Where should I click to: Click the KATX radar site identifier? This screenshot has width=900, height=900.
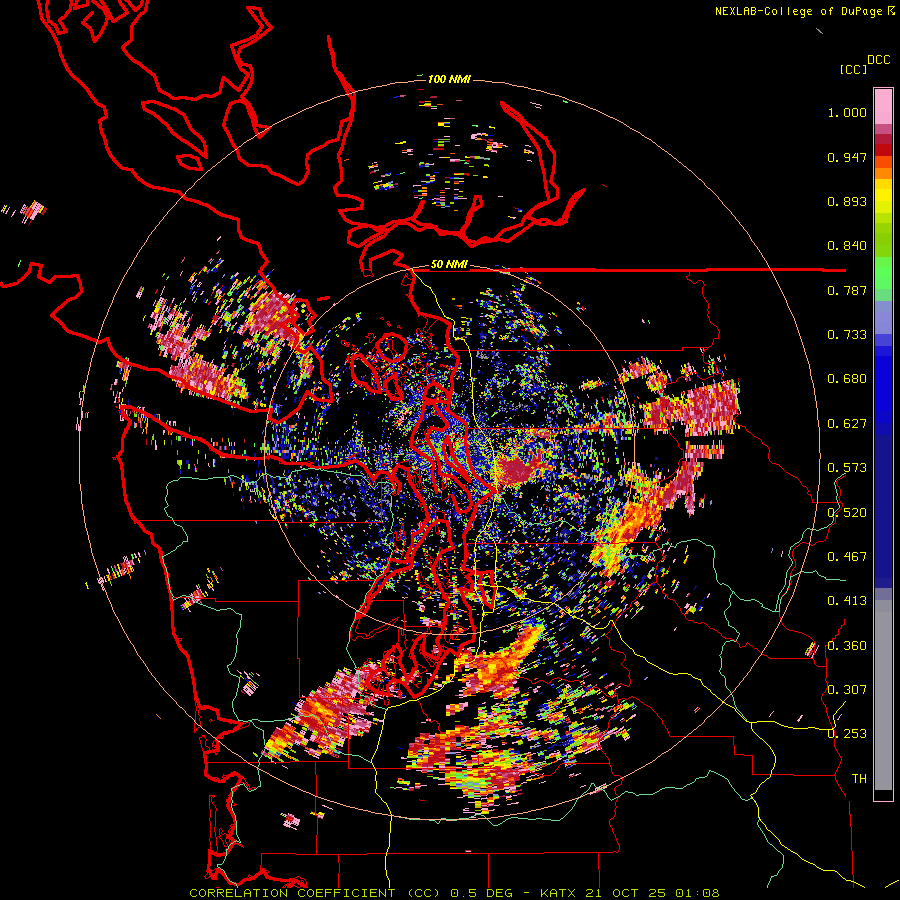tap(558, 893)
